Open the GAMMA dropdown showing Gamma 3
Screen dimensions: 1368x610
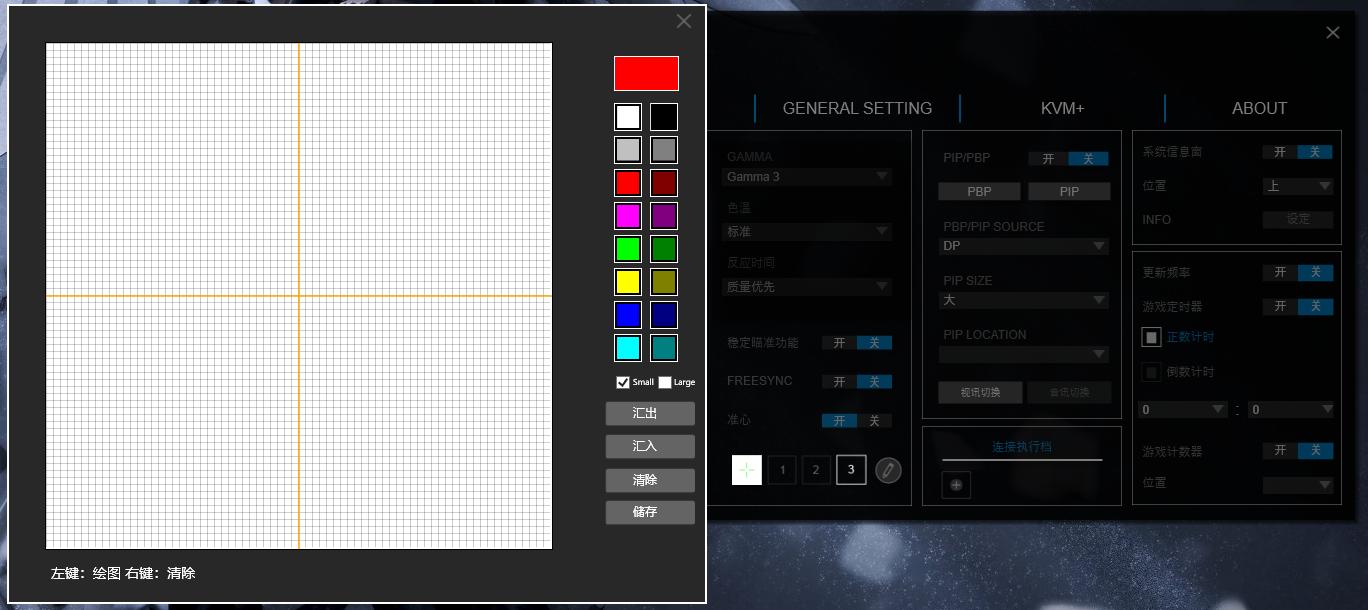coord(807,176)
